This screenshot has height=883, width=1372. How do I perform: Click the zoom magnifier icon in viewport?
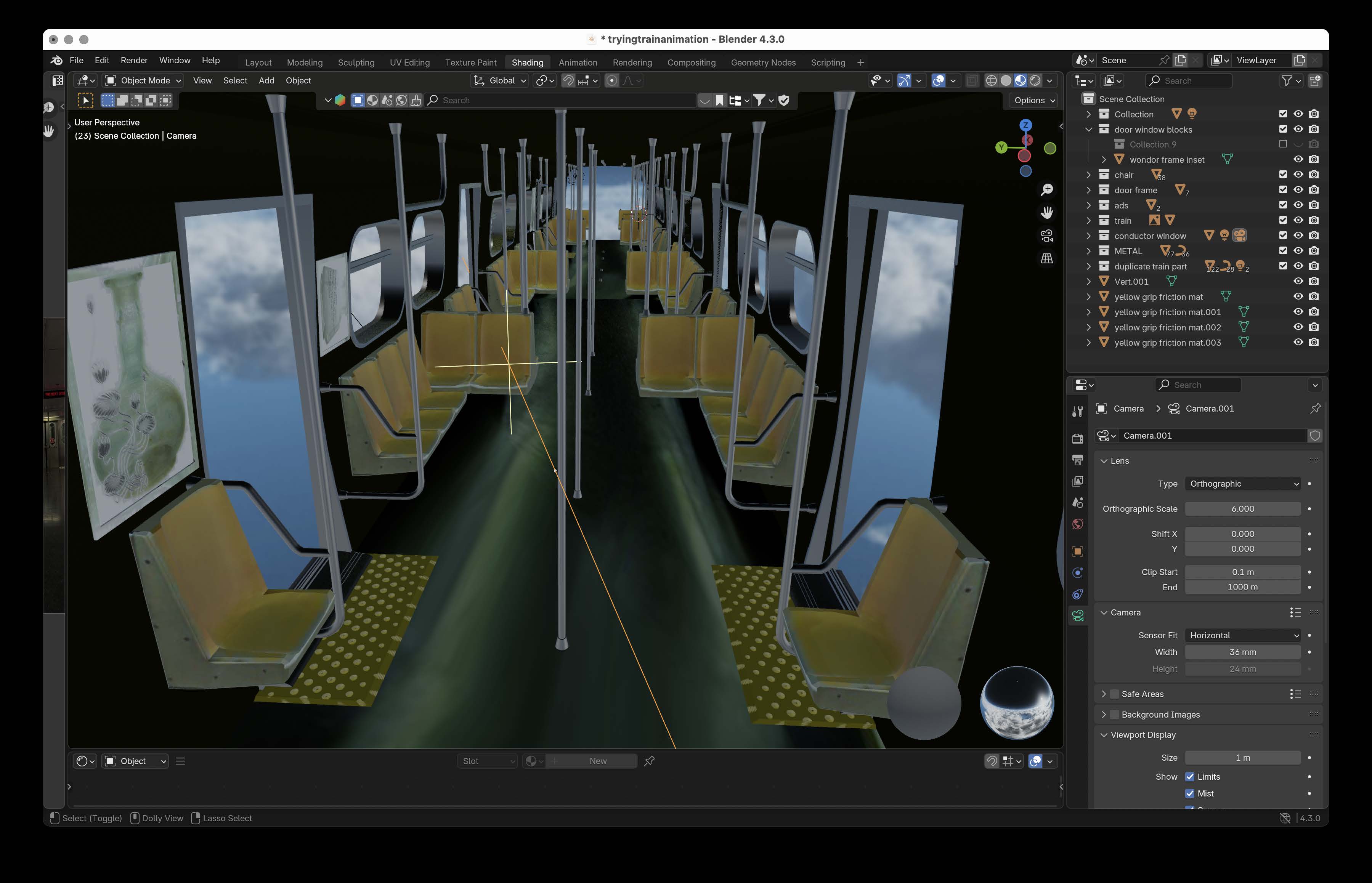pos(1046,190)
